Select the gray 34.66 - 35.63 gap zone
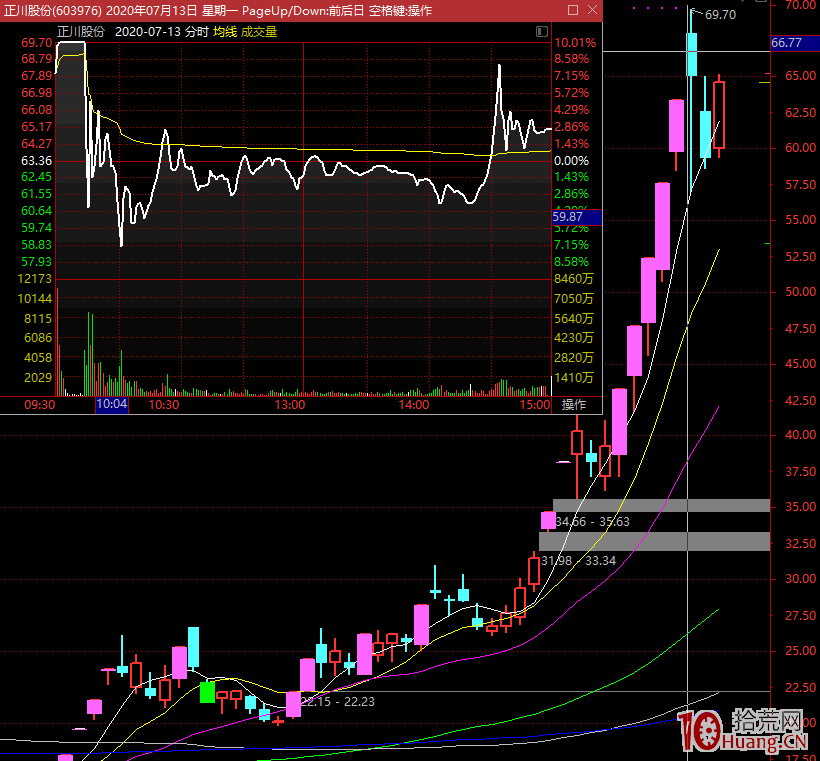The image size is (820, 761). (x=661, y=506)
